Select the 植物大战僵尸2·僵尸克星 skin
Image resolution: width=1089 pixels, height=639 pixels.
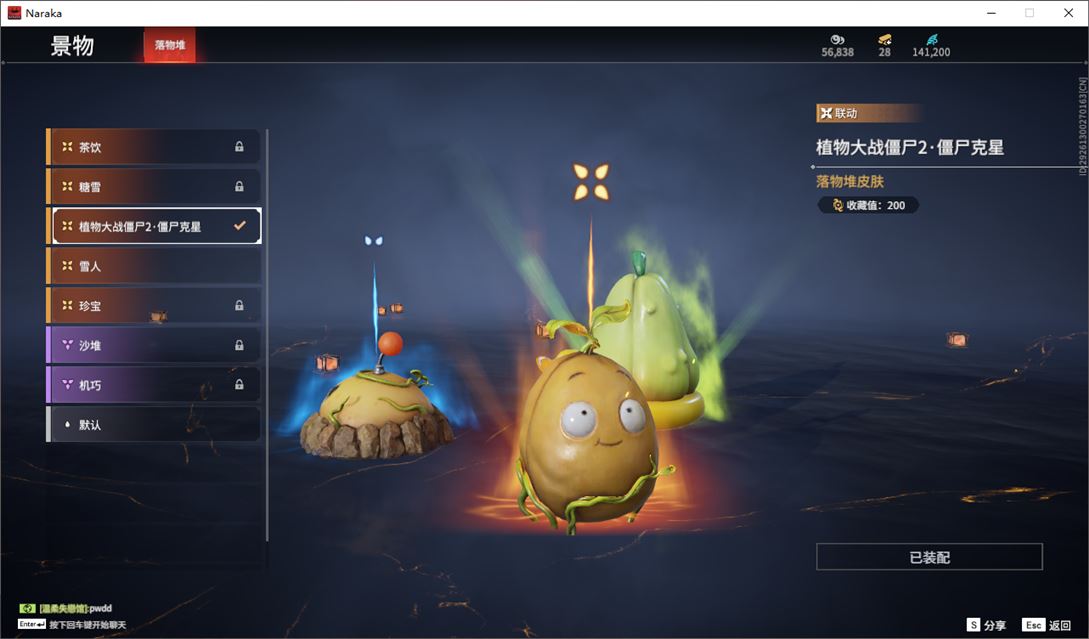pyautogui.click(x=153, y=226)
